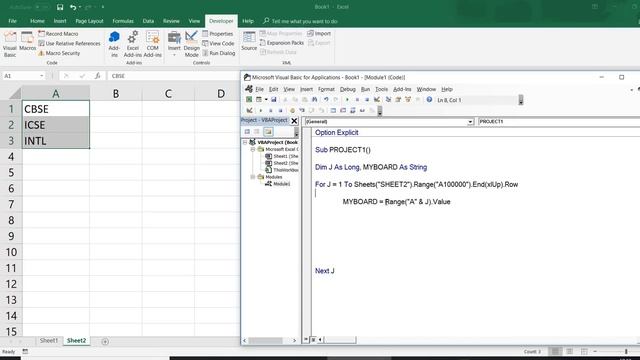The width and height of the screenshot is (640, 360).
Task: Open the VBA editor Add-Ins menu
Action: (402, 89)
